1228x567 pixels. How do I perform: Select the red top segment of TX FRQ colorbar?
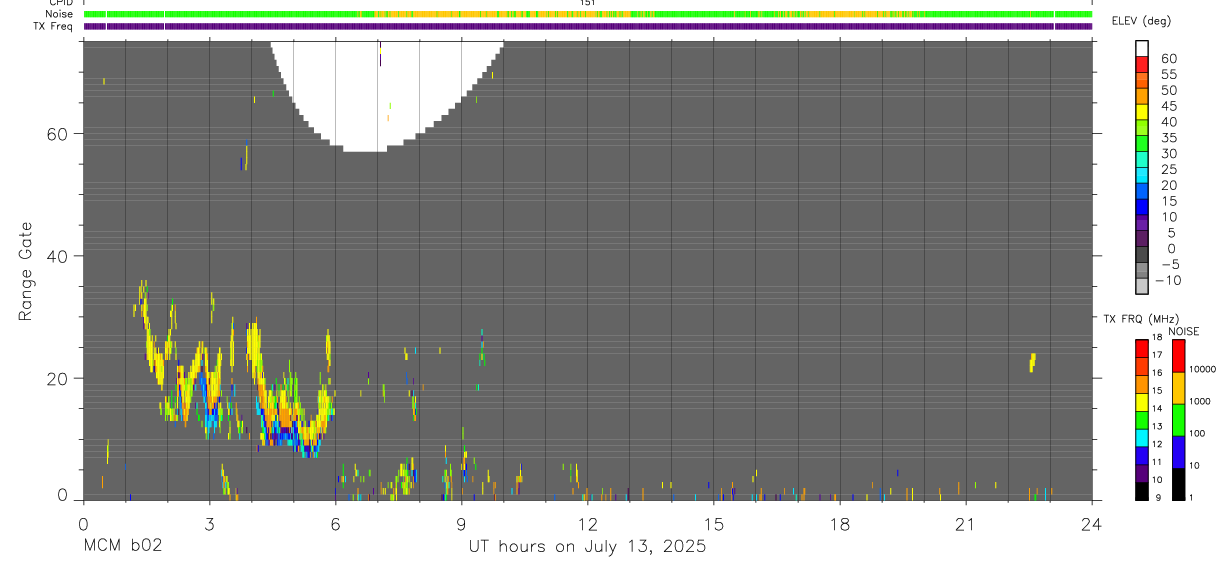1142,347
